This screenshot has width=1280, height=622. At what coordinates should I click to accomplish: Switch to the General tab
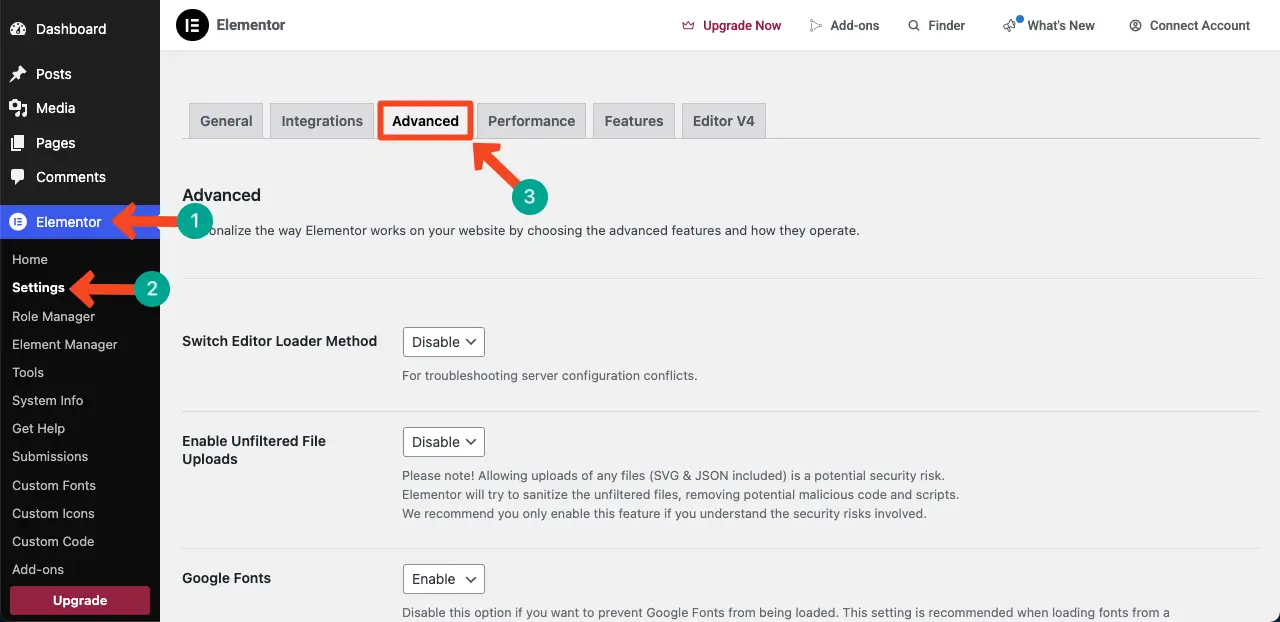[x=226, y=121]
